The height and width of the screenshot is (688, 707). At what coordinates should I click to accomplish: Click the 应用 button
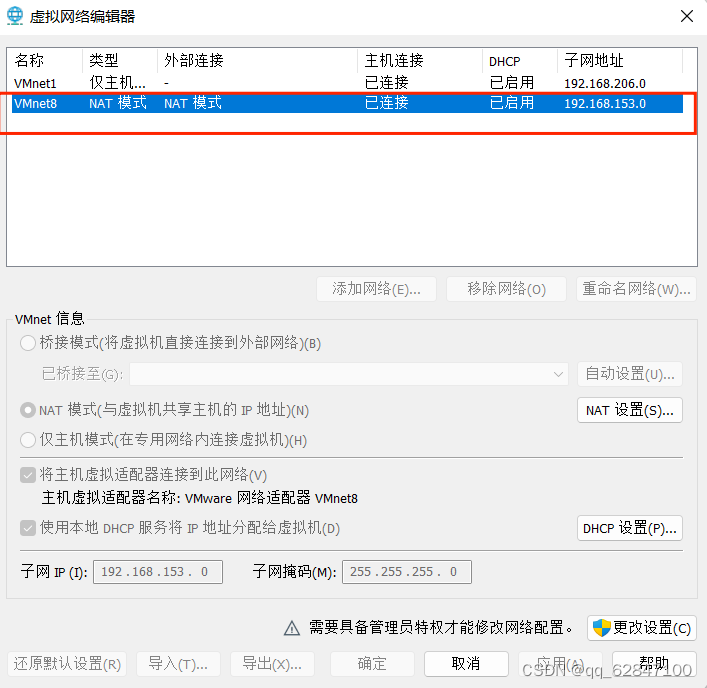[x=560, y=664]
